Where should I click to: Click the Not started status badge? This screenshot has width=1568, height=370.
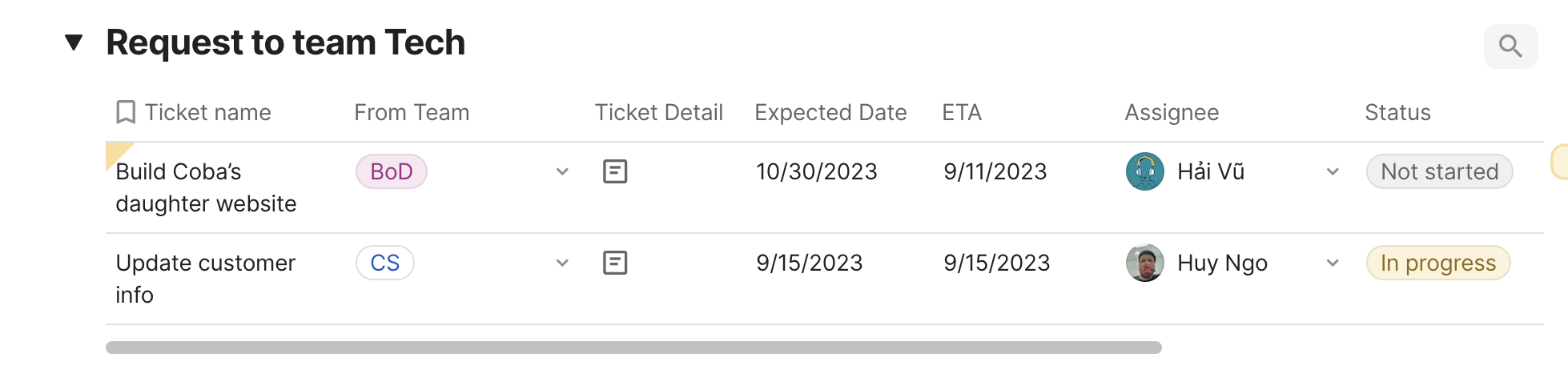[x=1439, y=171]
